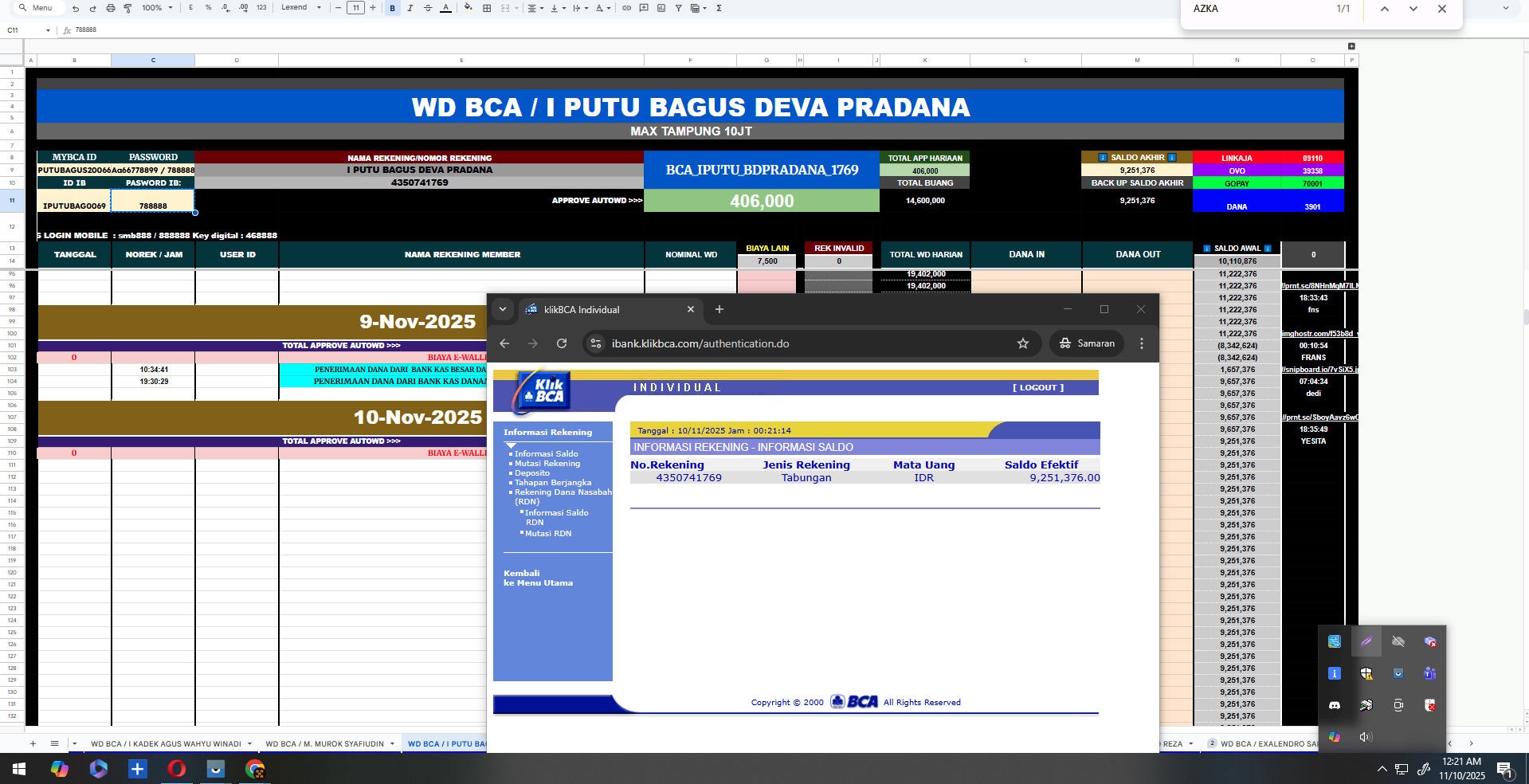Add a comment using the toolbar icon
Image resolution: width=1529 pixels, height=784 pixels.
644,8
